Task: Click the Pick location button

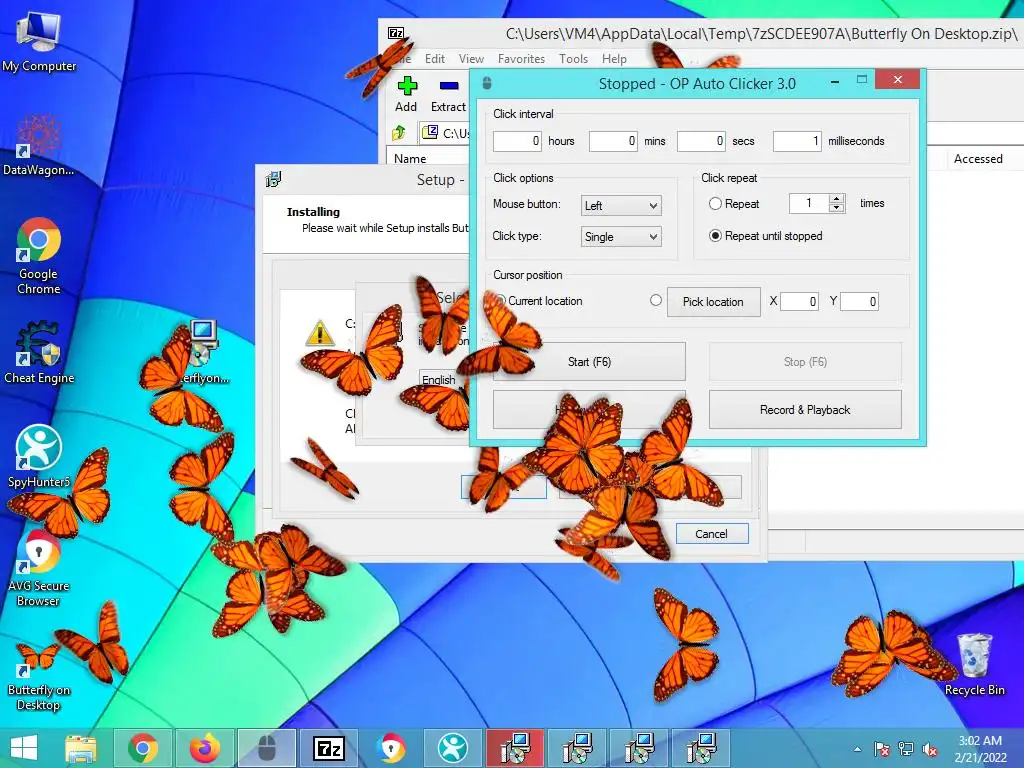Action: tap(713, 302)
